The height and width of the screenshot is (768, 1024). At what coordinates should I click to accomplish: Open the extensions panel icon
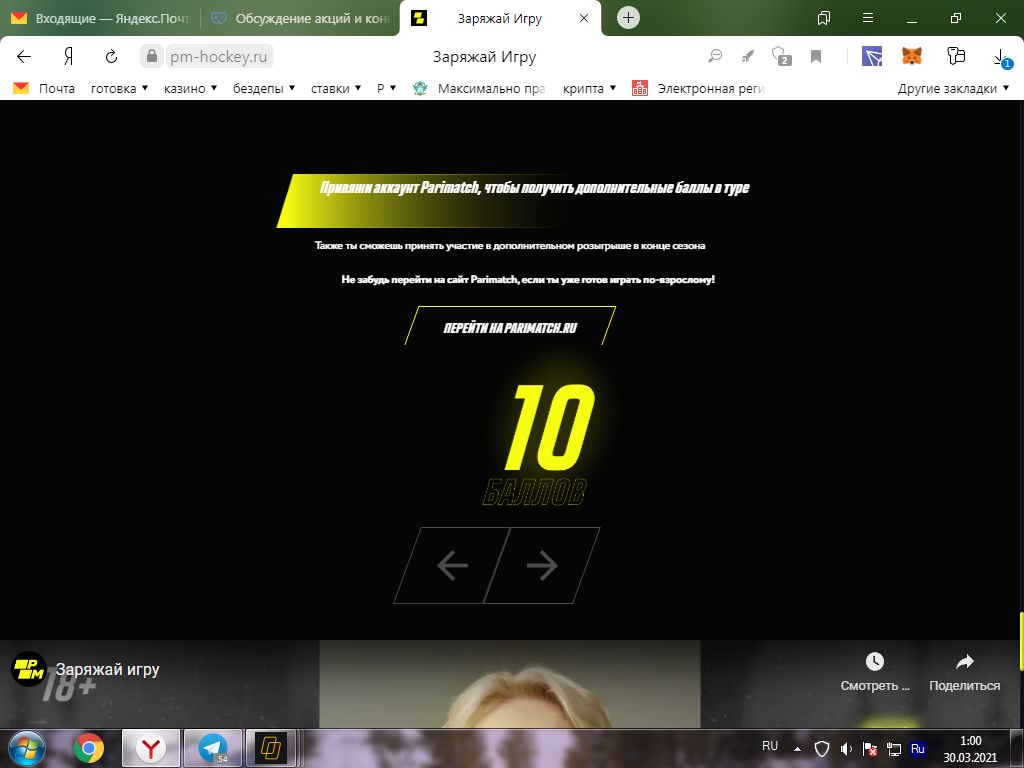pos(955,56)
